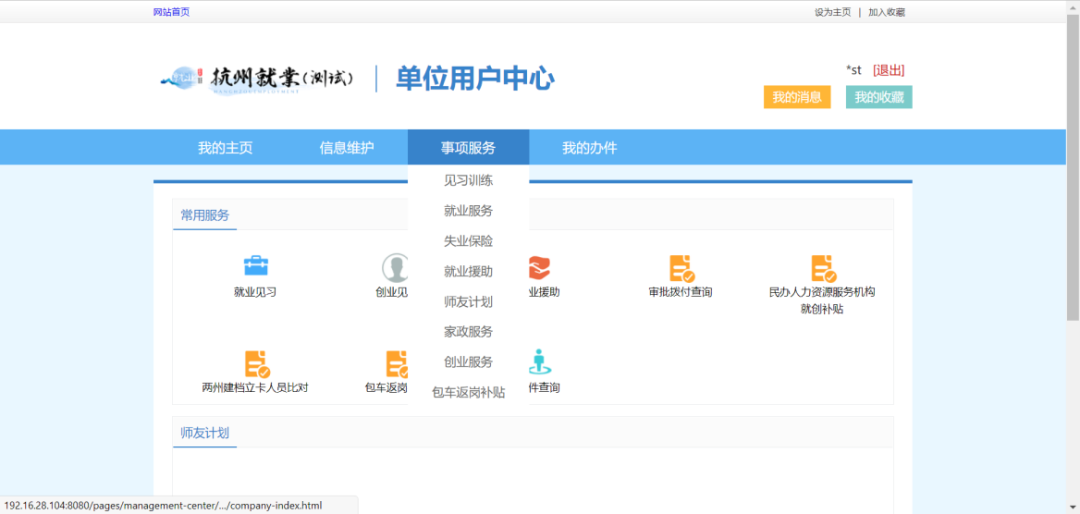Image resolution: width=1080 pixels, height=514 pixels.
Task: Expand the 事项服务 navigation dropdown
Action: coord(468,148)
